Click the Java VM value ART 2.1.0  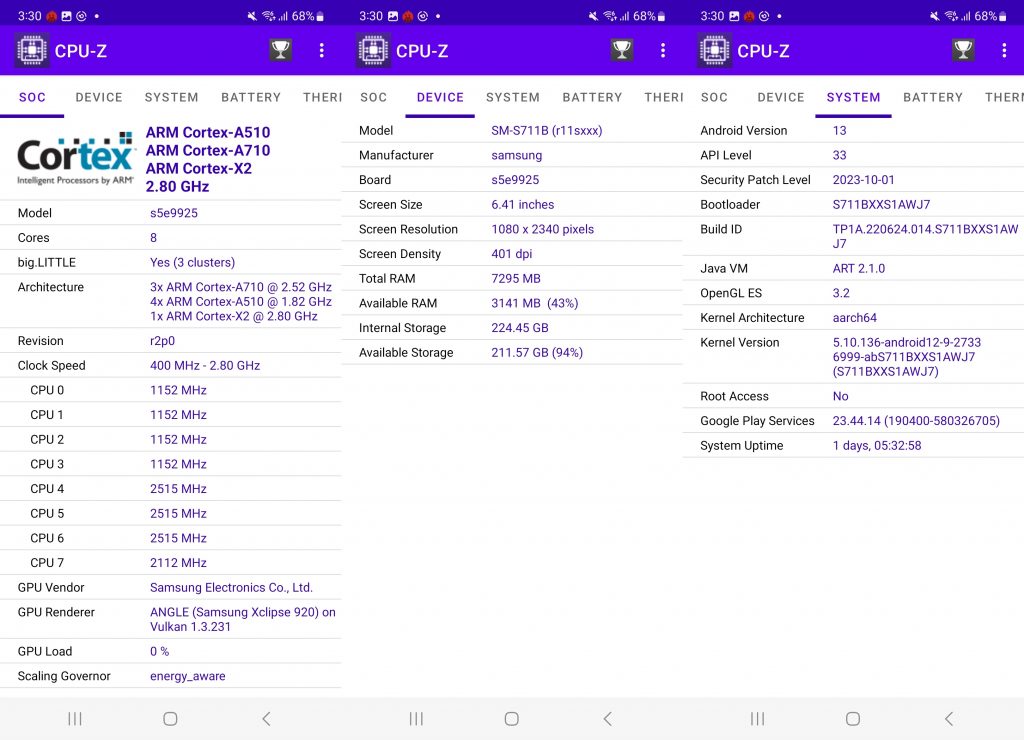click(x=859, y=268)
